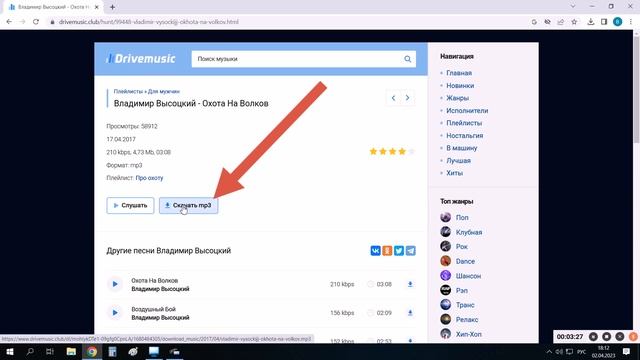Image resolution: width=640 pixels, height=360 pixels.
Task: Download Охота На Волков from the list
Action: coord(410,284)
